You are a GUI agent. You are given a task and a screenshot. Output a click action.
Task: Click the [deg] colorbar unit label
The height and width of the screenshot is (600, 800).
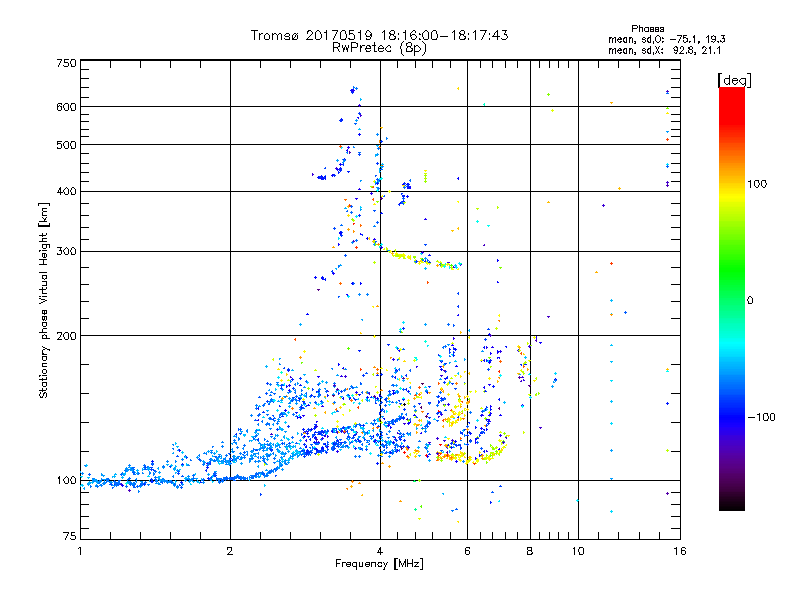pos(734,80)
